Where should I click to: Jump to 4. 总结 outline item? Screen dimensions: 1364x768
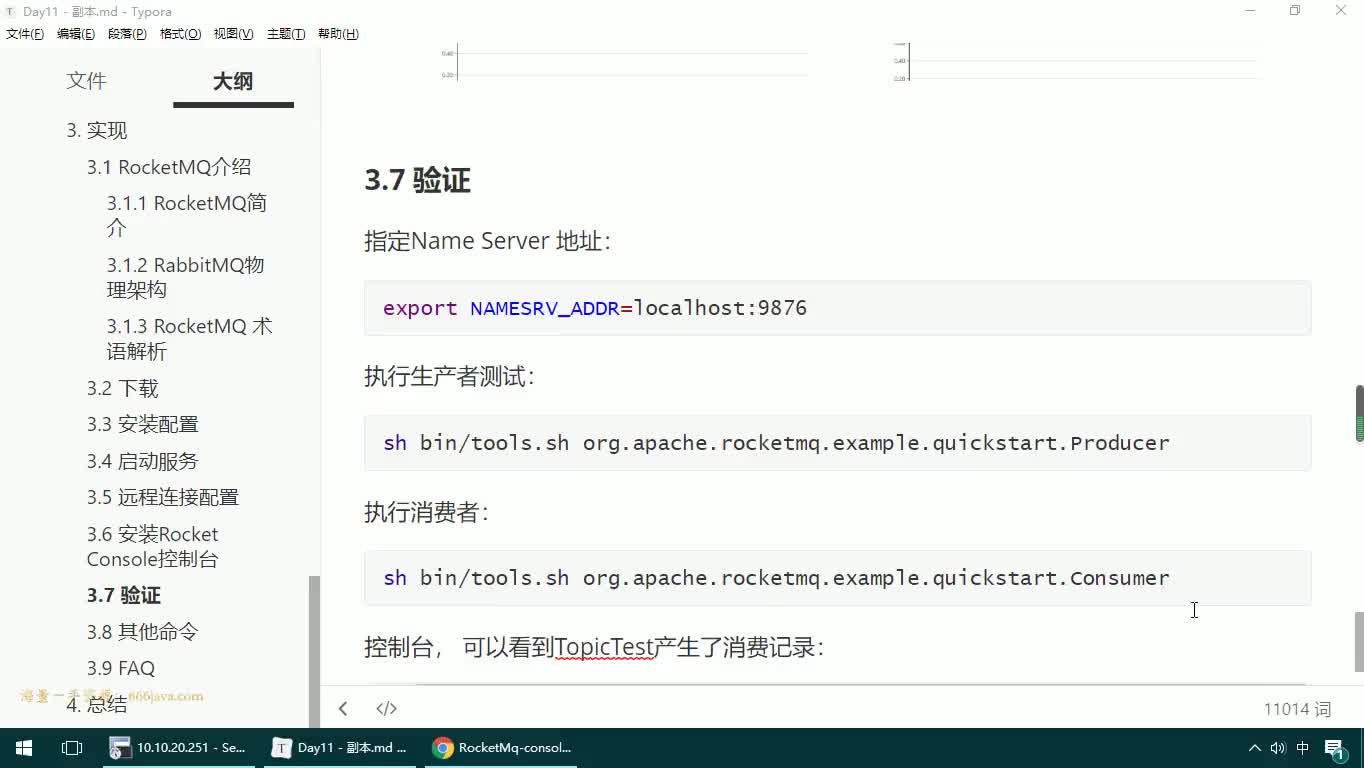click(97, 704)
